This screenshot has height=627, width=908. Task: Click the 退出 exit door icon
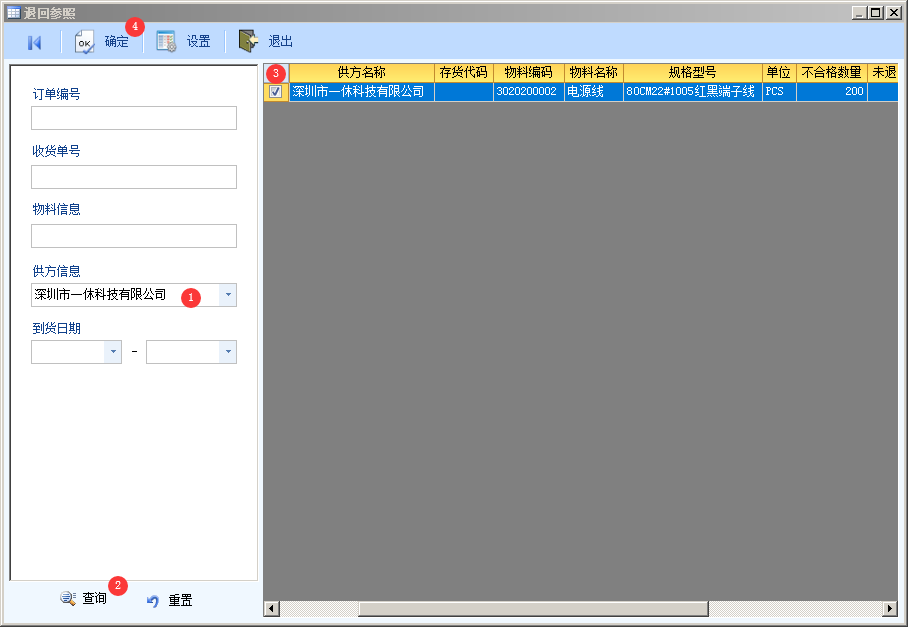click(248, 41)
